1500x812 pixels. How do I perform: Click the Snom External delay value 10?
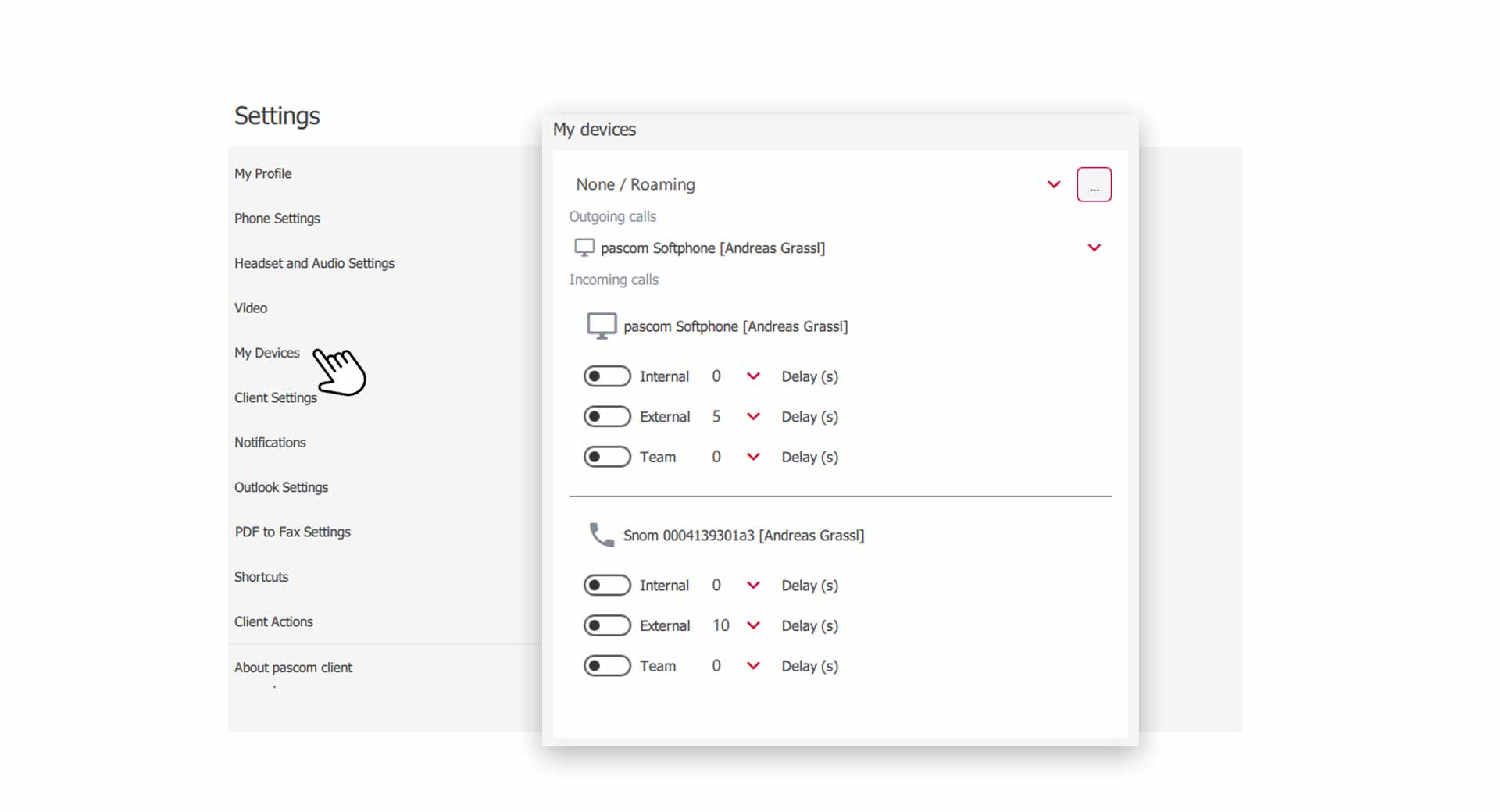(720, 626)
